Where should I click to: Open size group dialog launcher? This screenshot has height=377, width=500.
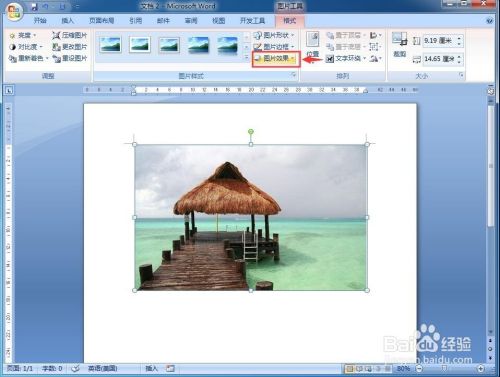pyautogui.click(x=461, y=75)
